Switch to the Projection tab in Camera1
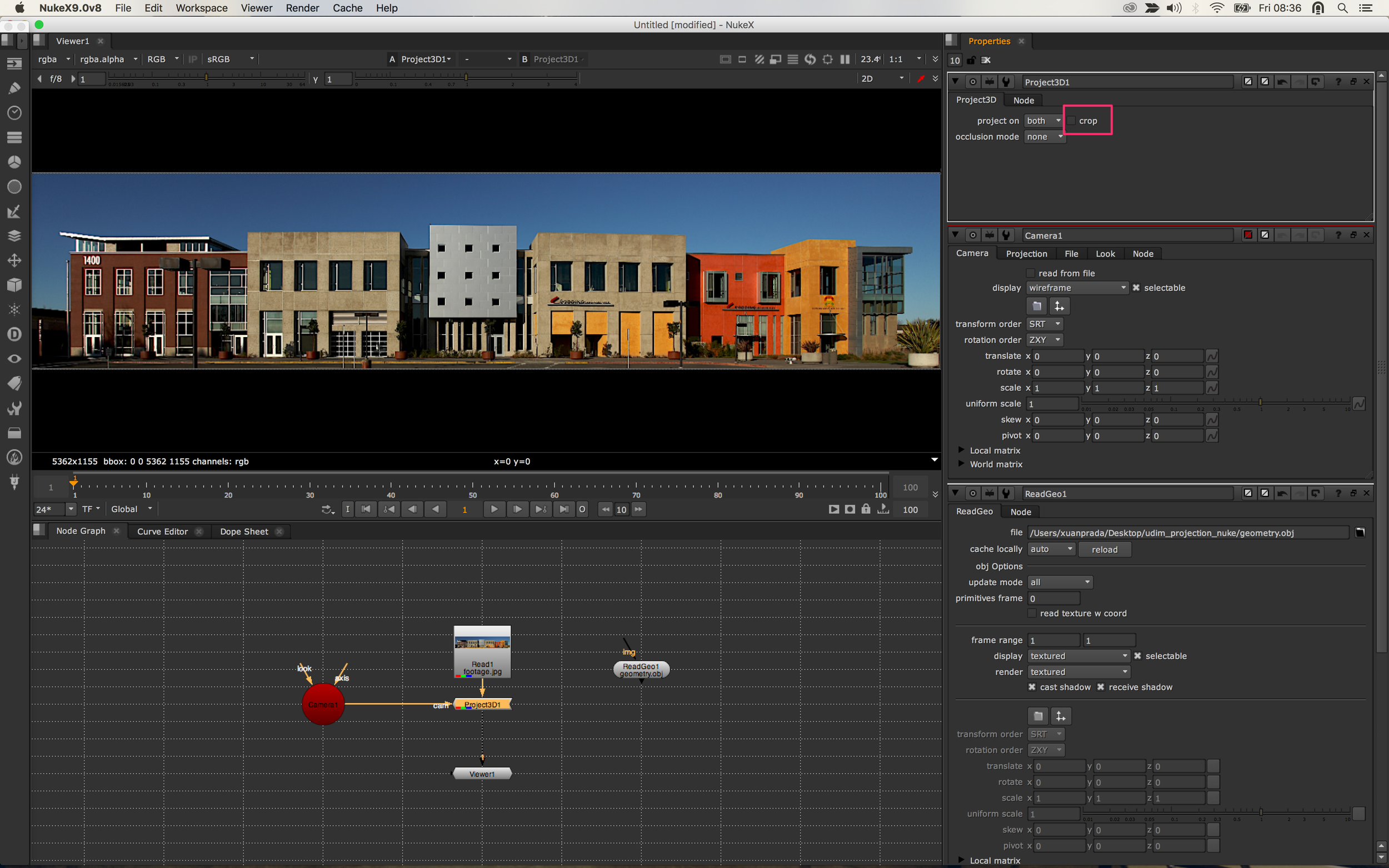 [x=1026, y=254]
